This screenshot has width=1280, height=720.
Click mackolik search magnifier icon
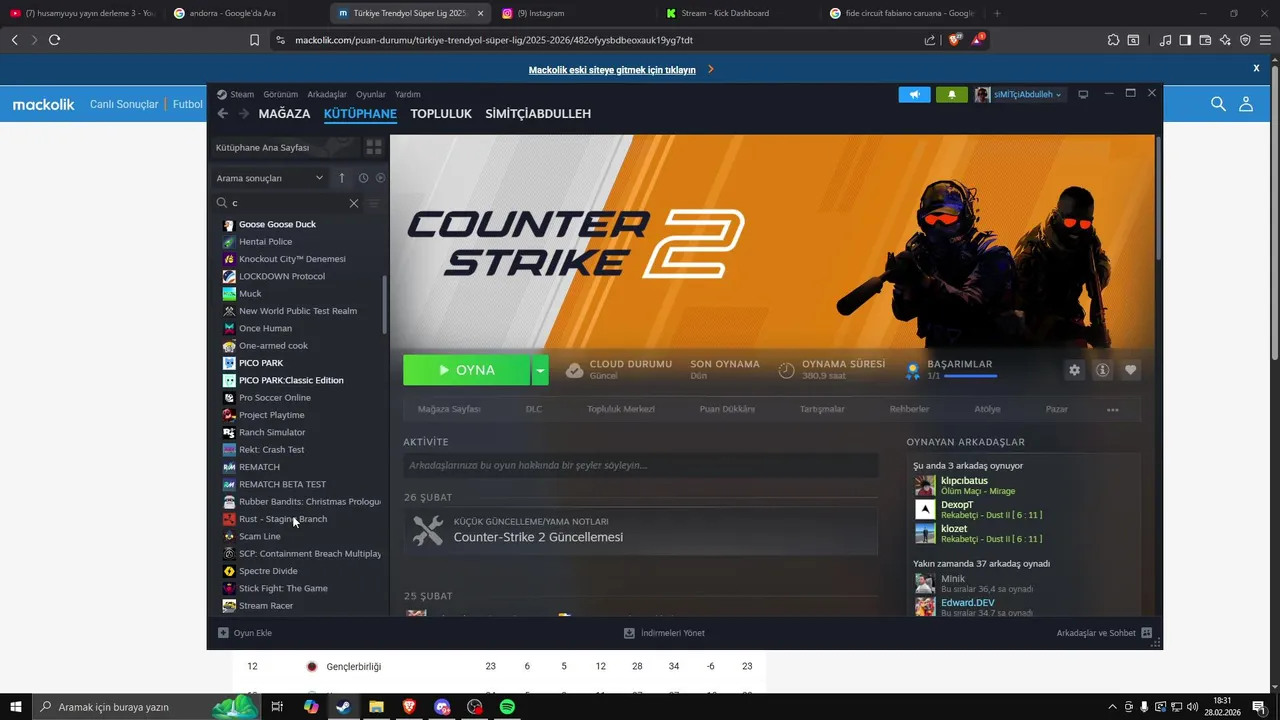1218,104
